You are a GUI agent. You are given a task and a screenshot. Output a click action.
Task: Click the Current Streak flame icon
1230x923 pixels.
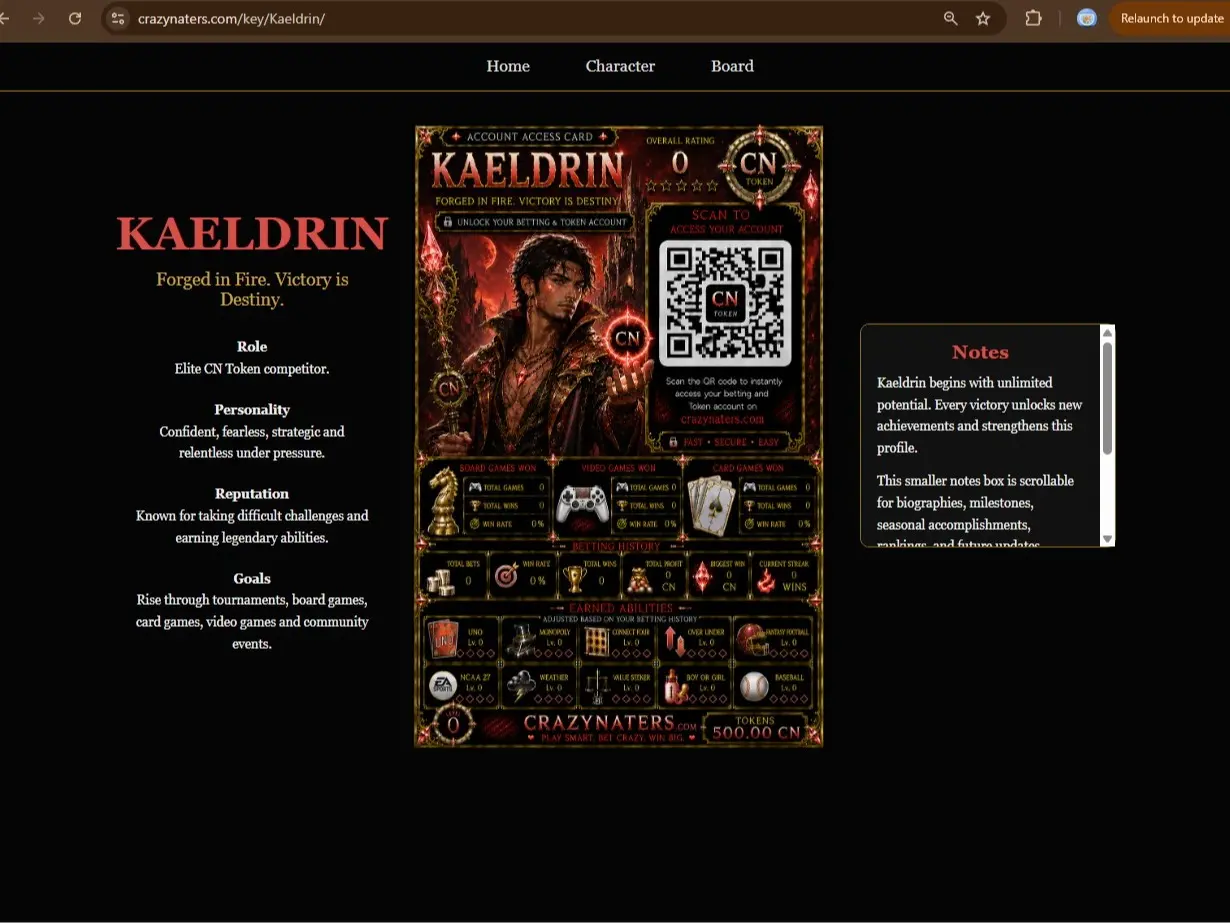pos(765,579)
